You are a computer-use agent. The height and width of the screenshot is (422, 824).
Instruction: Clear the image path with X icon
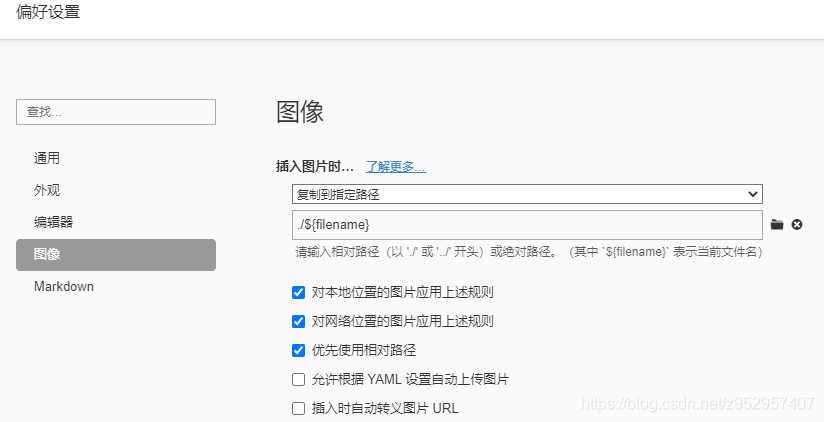click(797, 225)
